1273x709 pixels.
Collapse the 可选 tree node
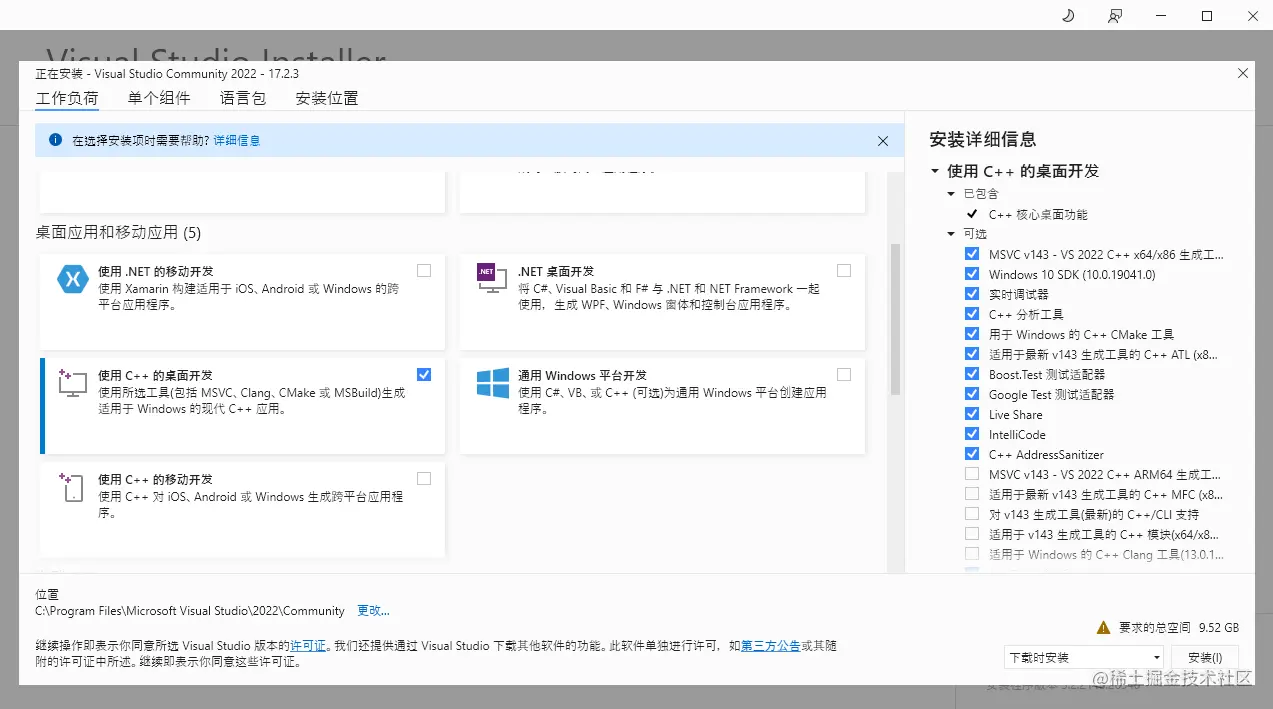tap(952, 234)
